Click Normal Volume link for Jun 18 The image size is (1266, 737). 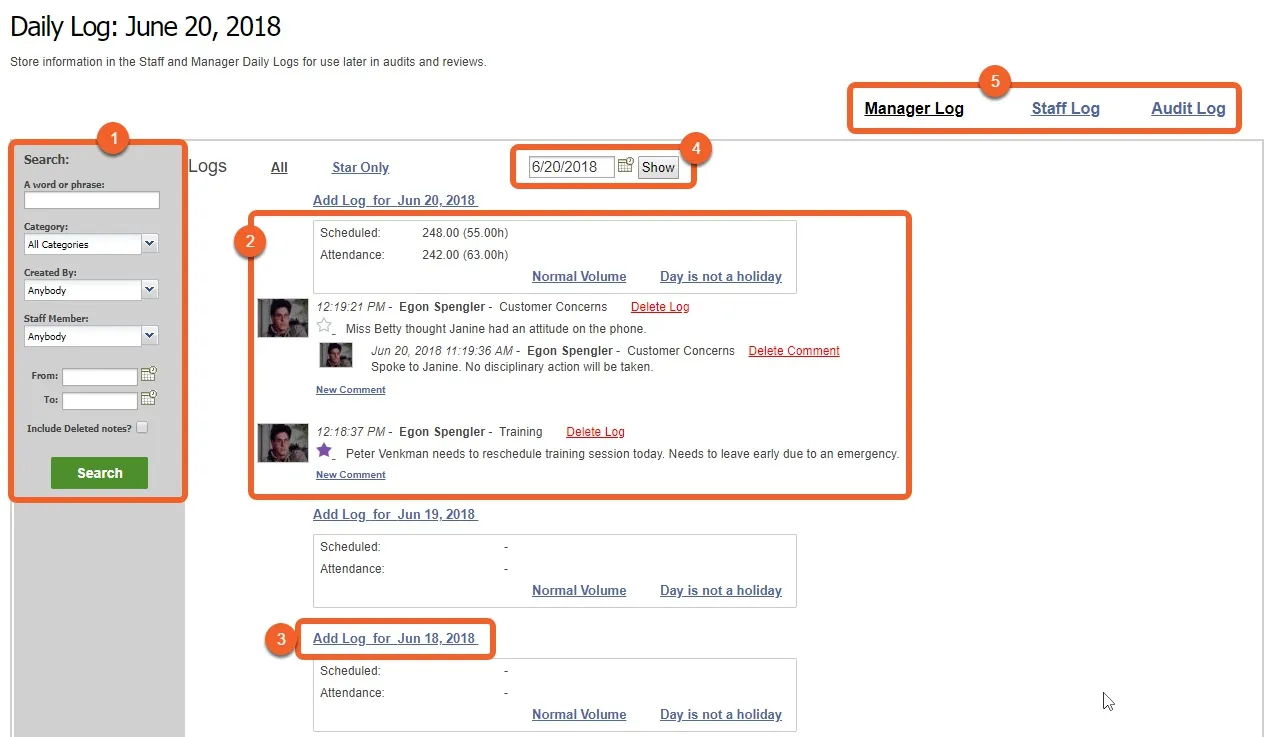(579, 715)
